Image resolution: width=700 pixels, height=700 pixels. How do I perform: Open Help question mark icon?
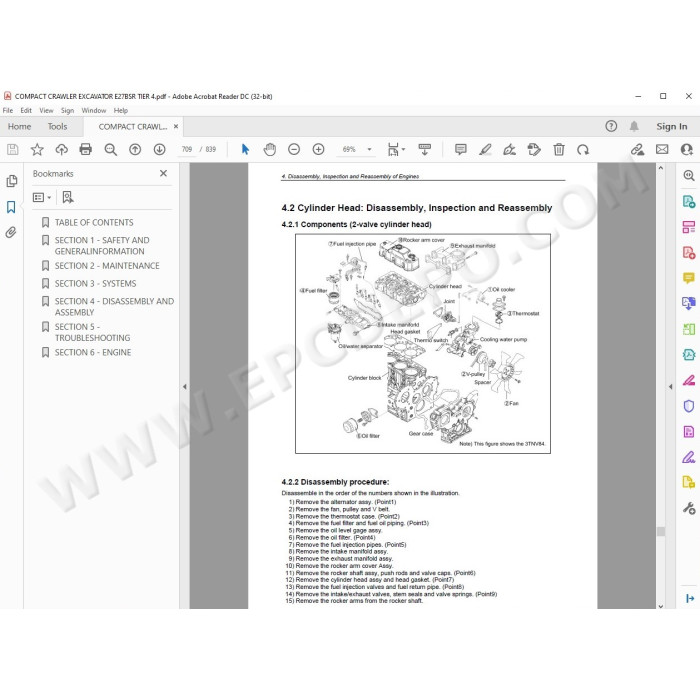(x=611, y=126)
